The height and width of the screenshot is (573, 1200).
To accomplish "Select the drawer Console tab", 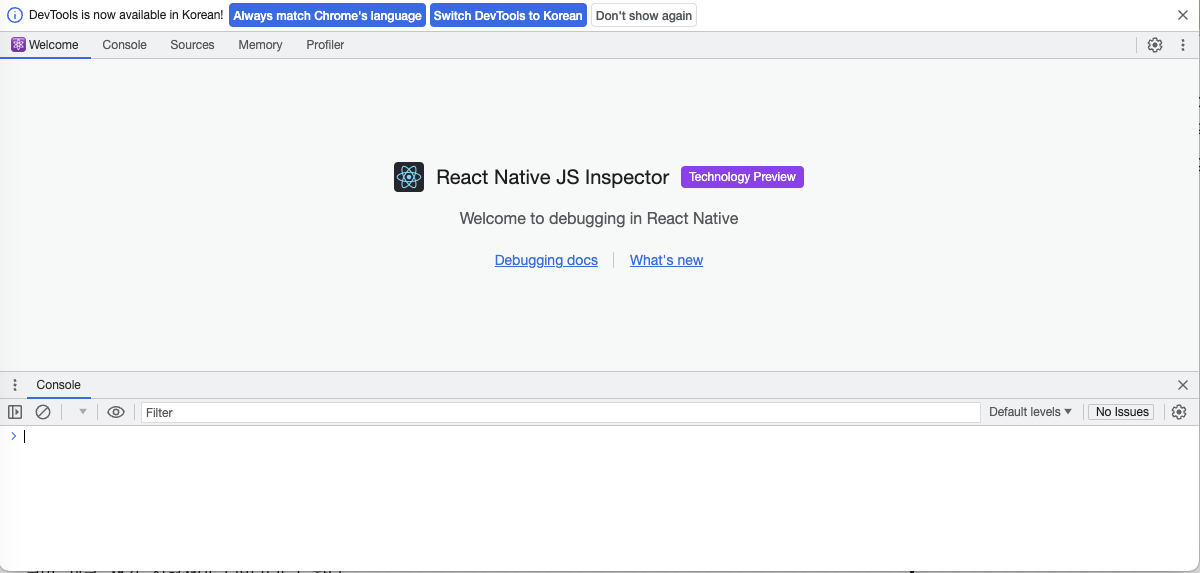I will tap(58, 385).
